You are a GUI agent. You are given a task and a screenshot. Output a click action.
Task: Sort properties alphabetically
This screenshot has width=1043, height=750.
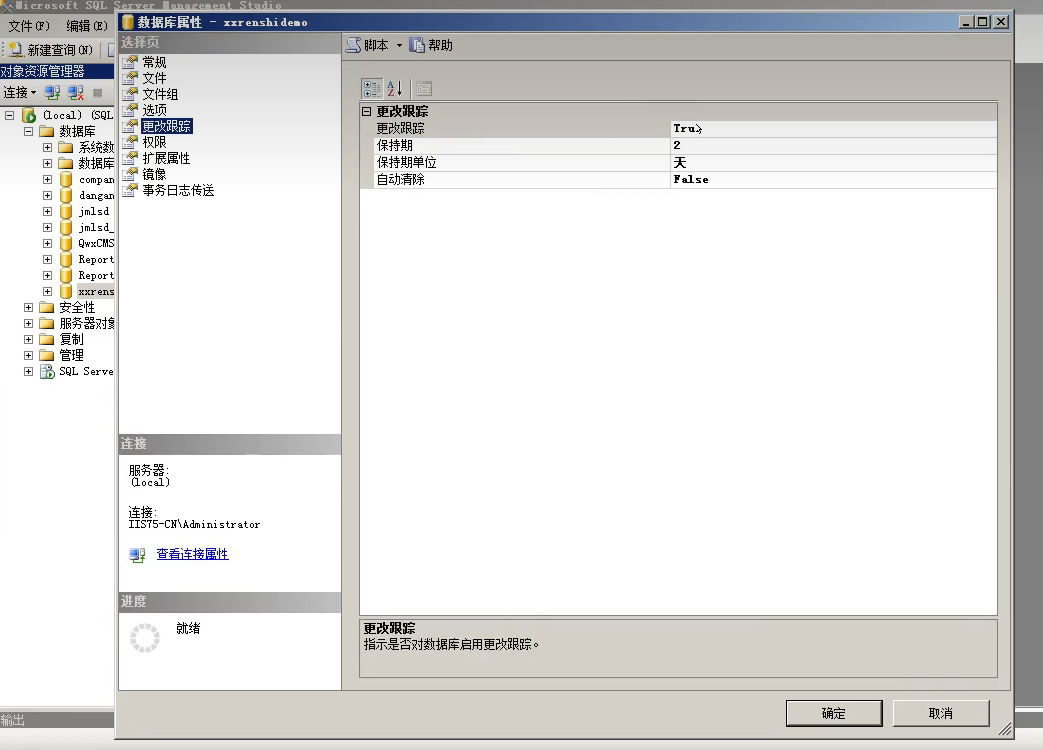(x=394, y=88)
